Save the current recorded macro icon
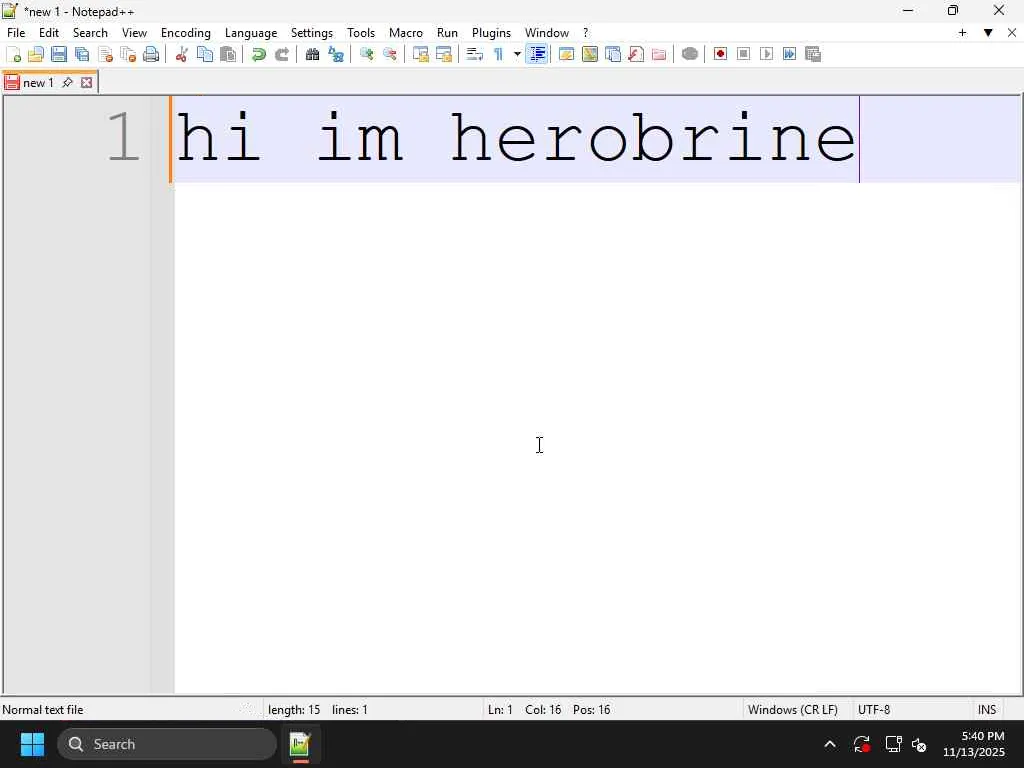Image resolution: width=1024 pixels, height=768 pixels. pos(813,54)
